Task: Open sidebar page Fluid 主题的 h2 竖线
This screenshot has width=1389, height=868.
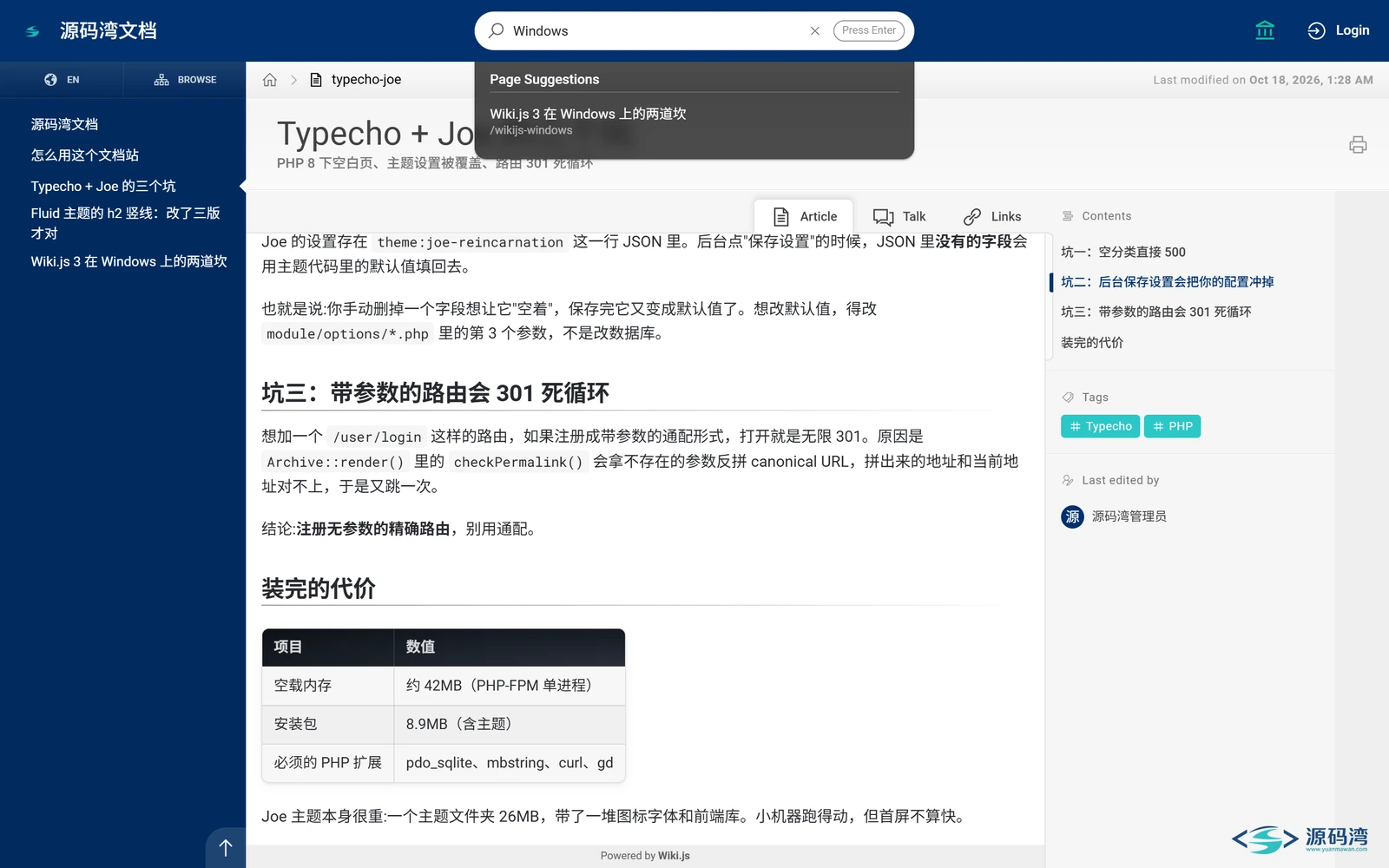Action: click(x=126, y=223)
